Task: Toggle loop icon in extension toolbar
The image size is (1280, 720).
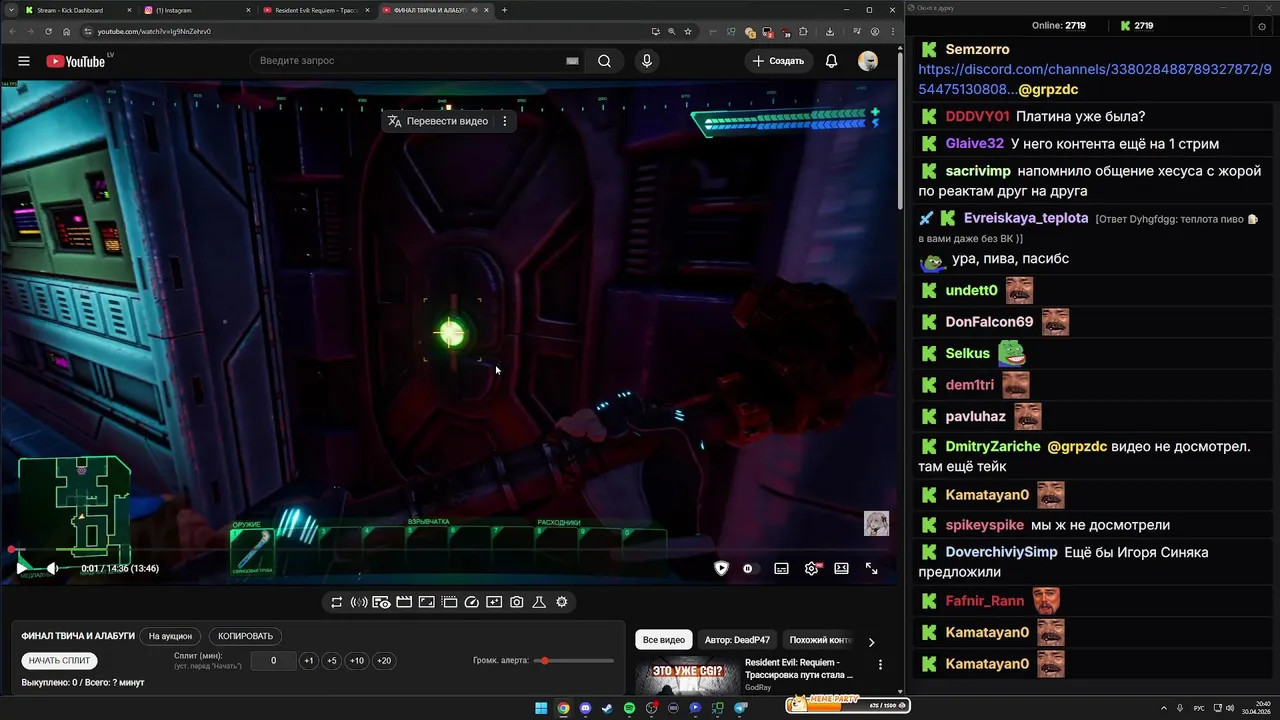Action: (x=336, y=602)
